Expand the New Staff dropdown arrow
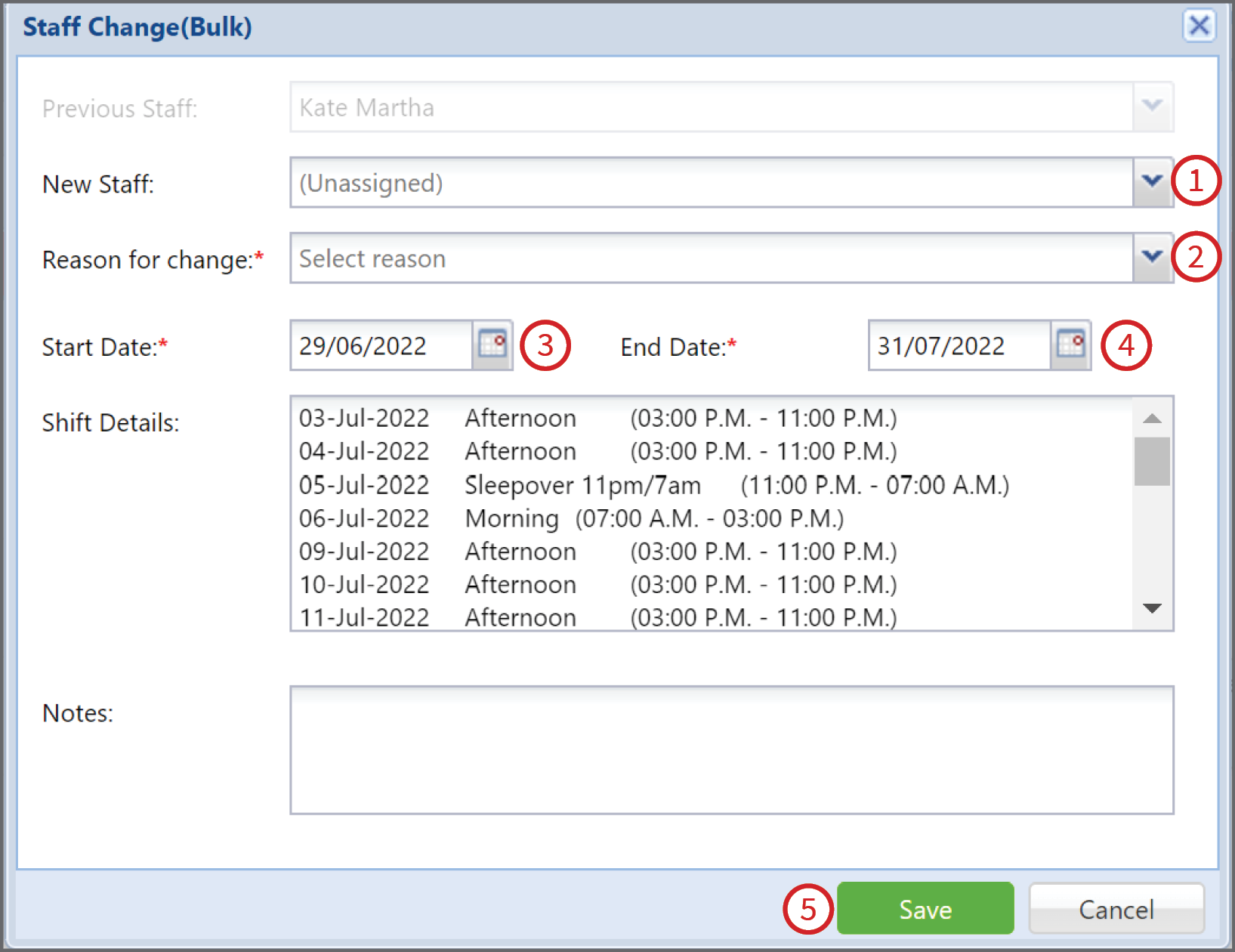Screen dimensions: 1235x952 click(1152, 182)
